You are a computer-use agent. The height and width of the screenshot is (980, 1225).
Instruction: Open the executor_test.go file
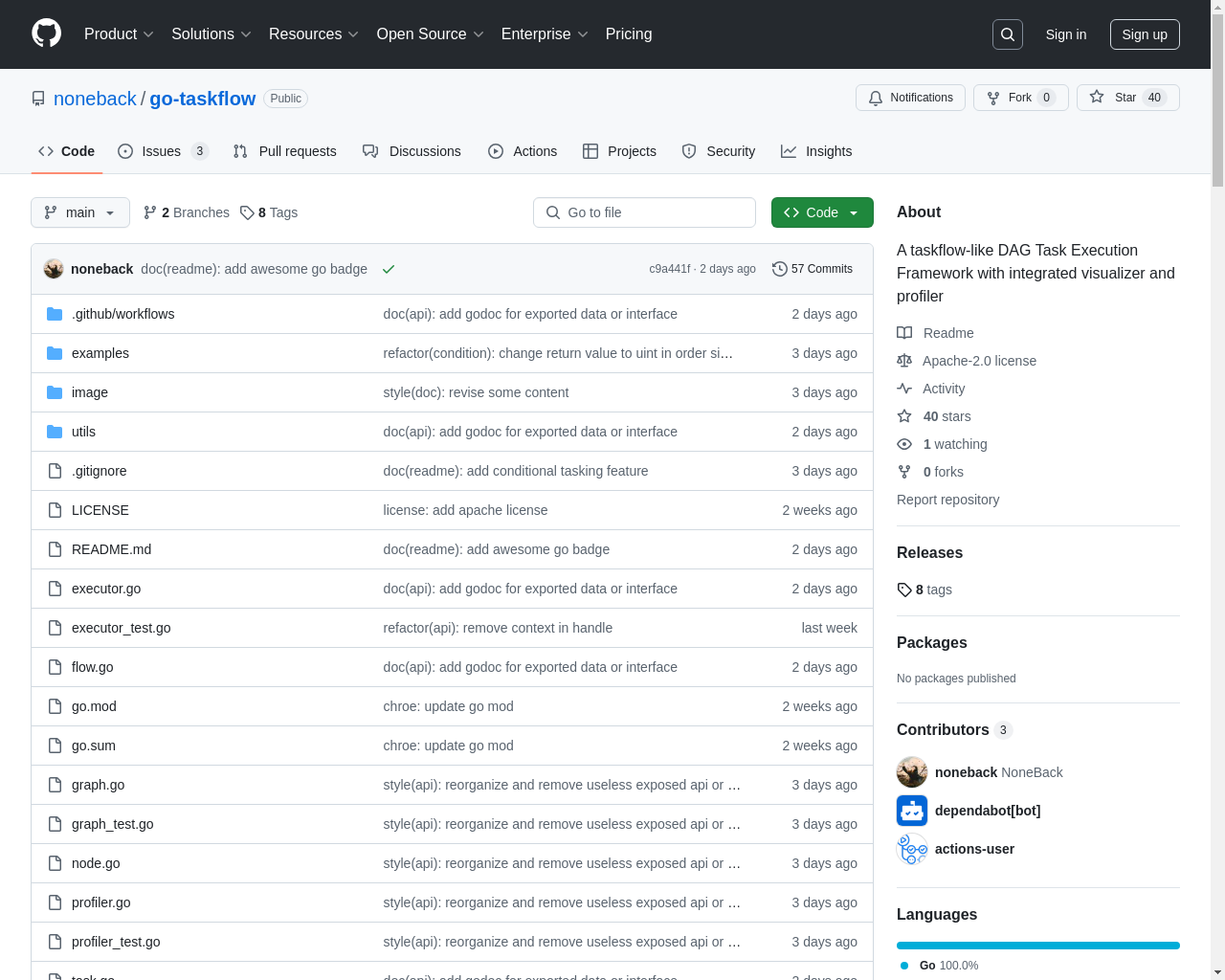tap(122, 628)
